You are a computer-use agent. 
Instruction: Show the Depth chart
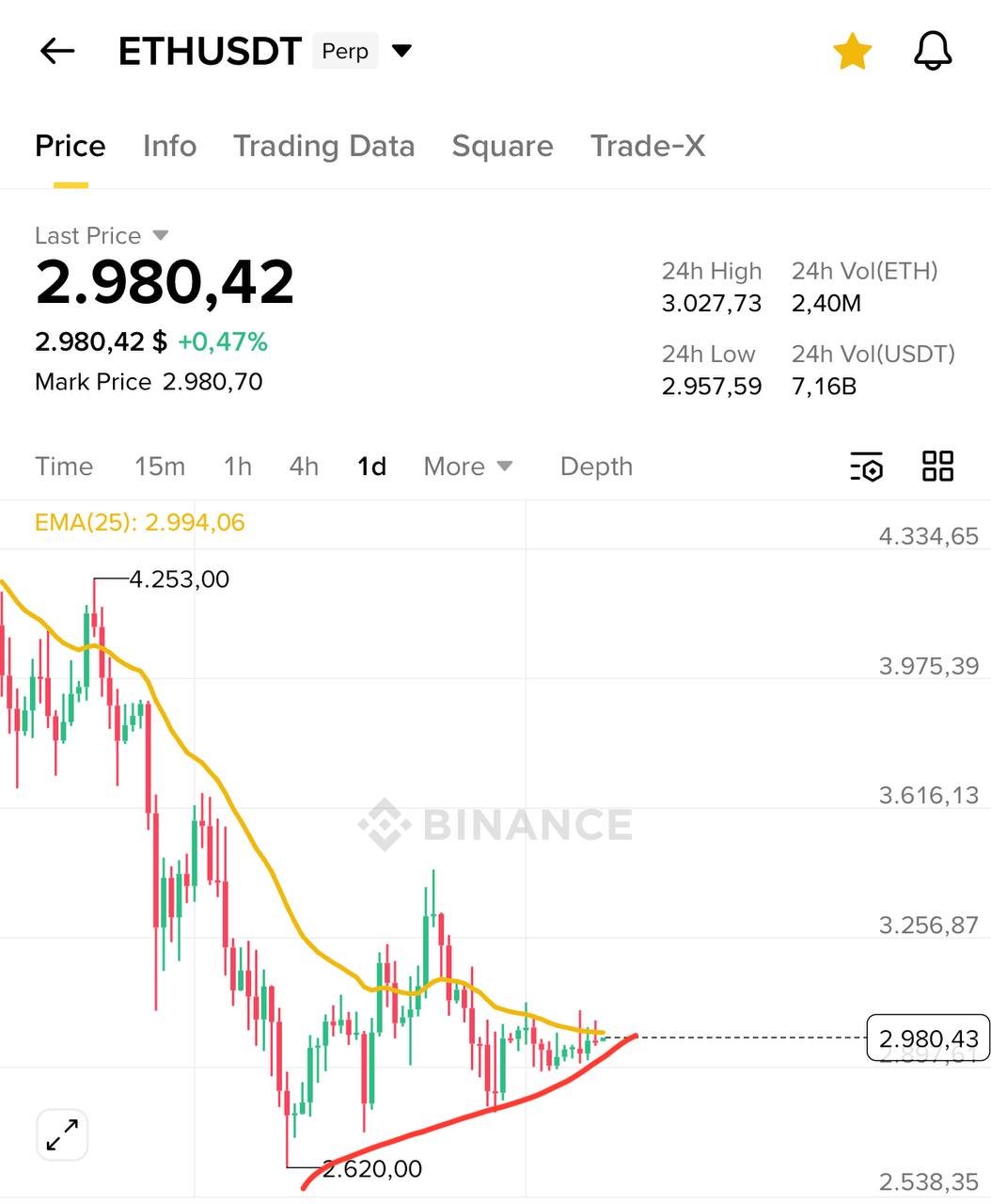pos(596,467)
